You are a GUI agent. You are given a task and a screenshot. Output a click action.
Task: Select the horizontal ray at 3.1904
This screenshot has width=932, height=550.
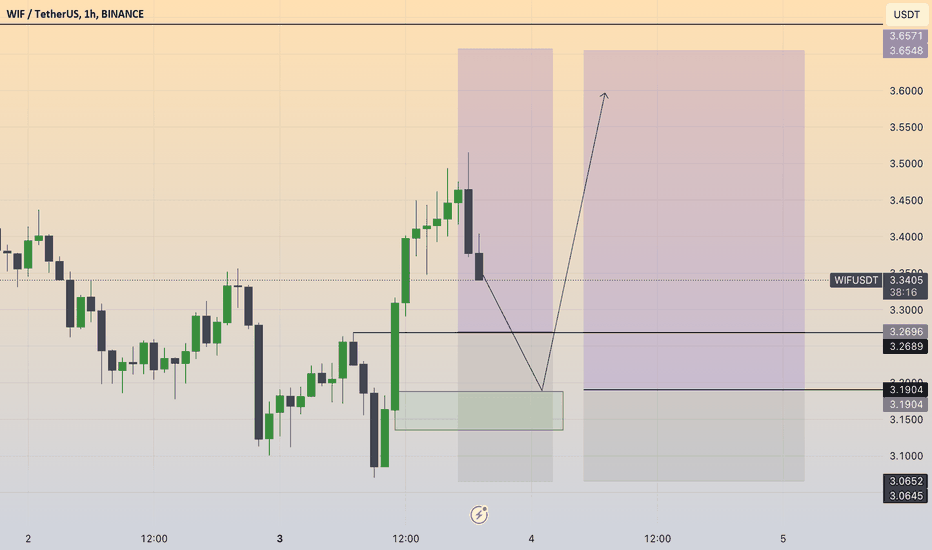click(733, 389)
